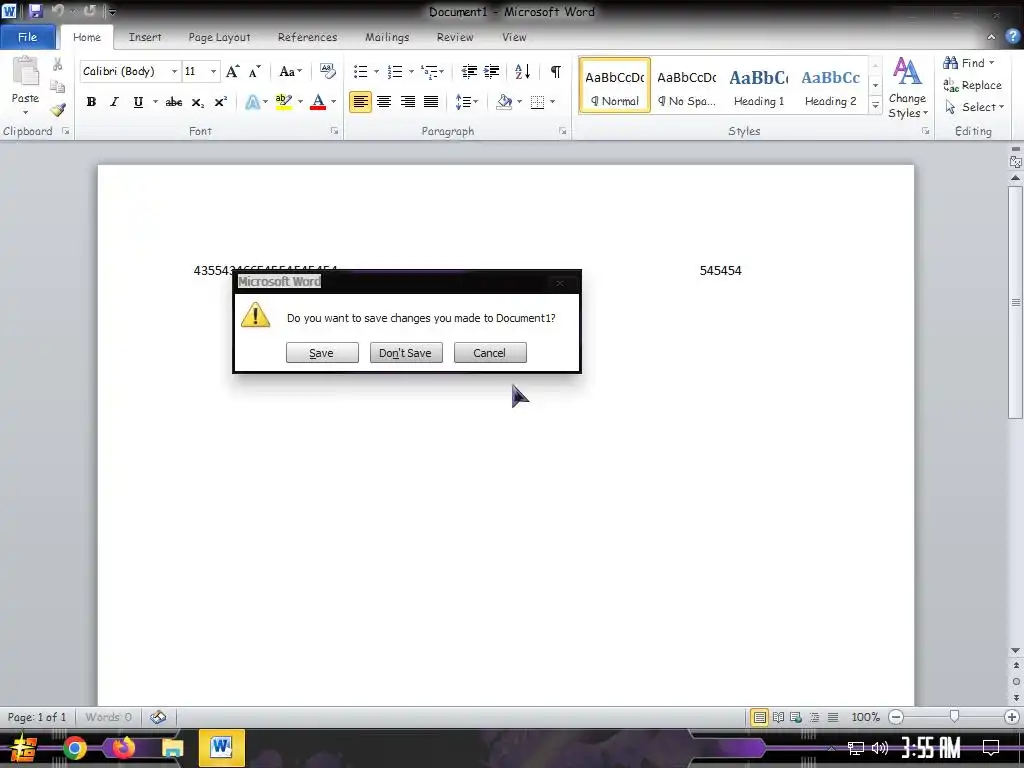Viewport: 1024px width, 768px height.
Task: Open the font size dropdown
Action: point(214,71)
